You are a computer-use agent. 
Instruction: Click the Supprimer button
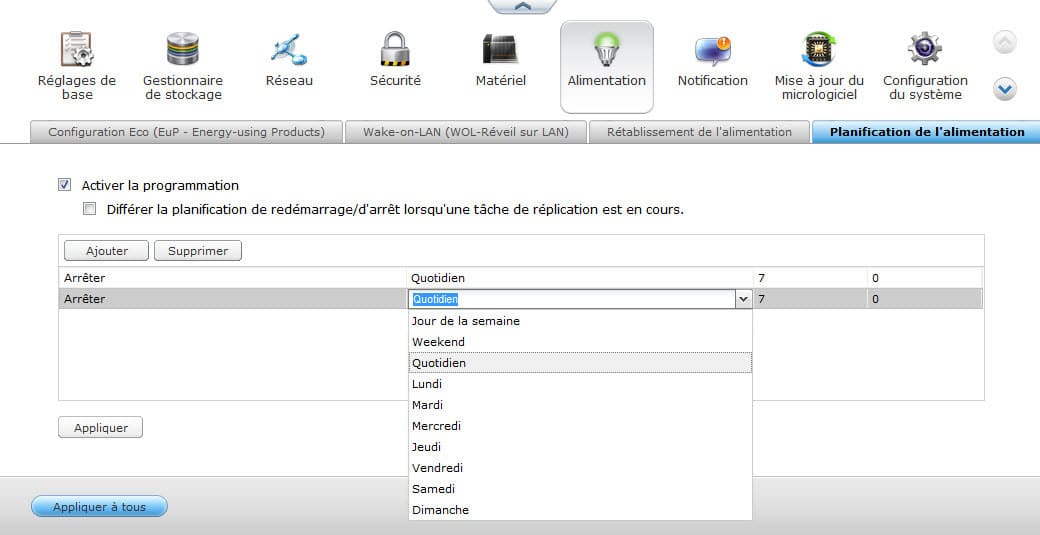click(x=198, y=251)
